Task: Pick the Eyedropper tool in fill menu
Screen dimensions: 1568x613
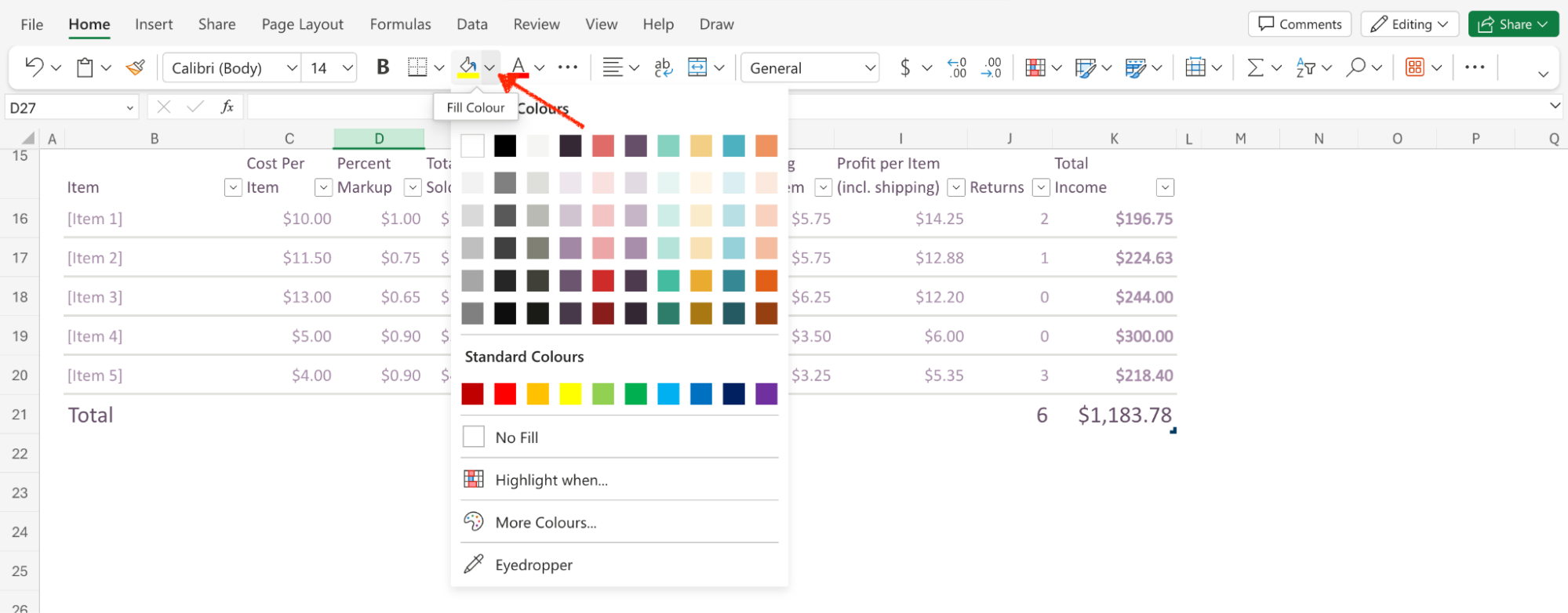Action: [533, 565]
